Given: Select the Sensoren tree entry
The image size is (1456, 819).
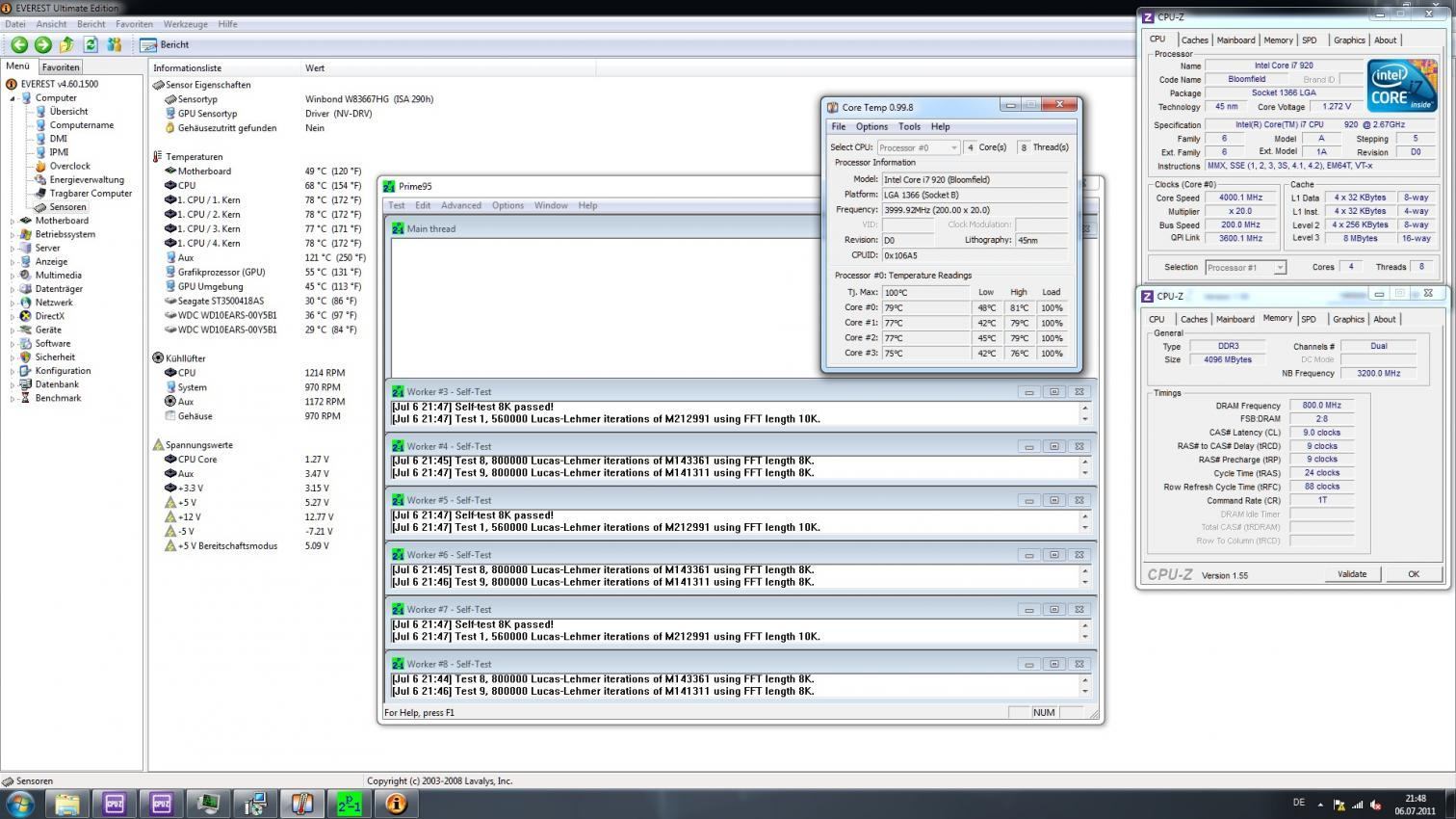Looking at the screenshot, I should [67, 207].
